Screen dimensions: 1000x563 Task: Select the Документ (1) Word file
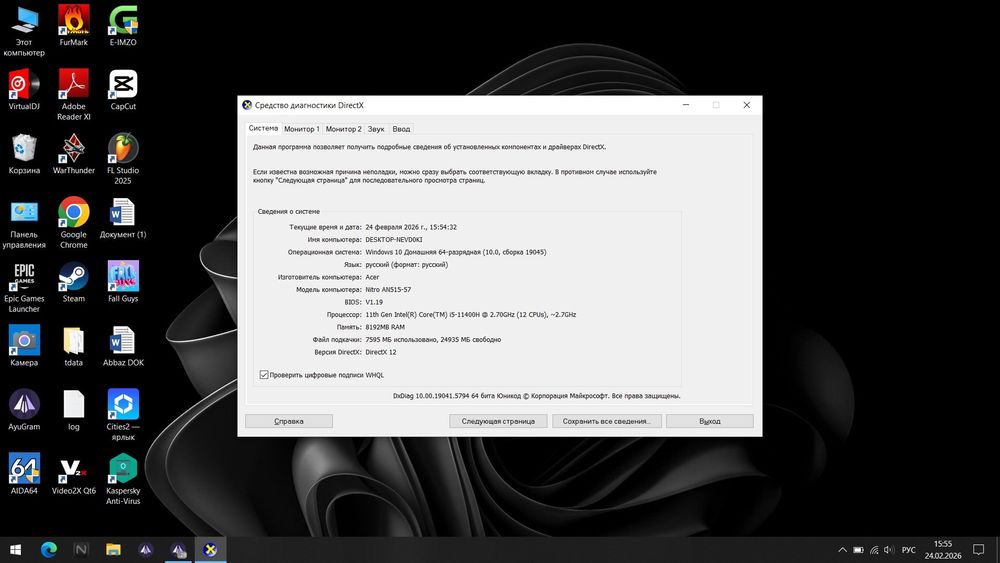(x=123, y=219)
